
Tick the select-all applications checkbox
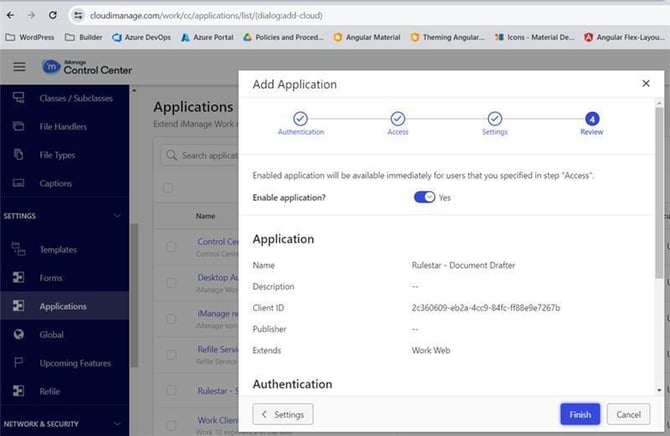tap(168, 188)
